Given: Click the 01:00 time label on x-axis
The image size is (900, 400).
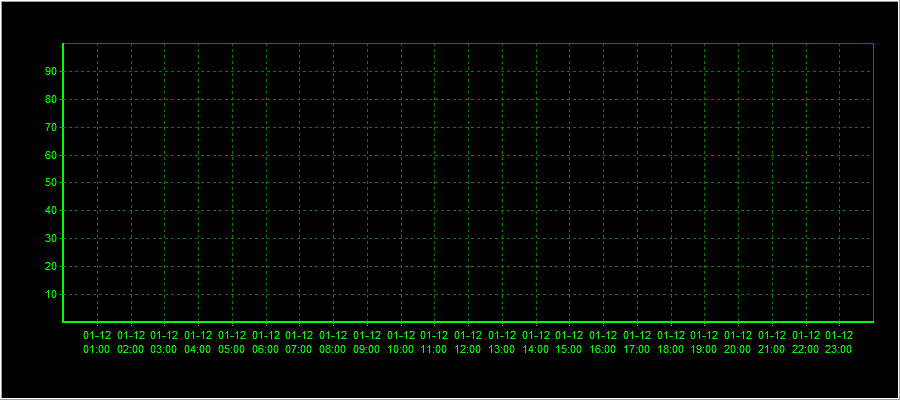Looking at the screenshot, I should (x=97, y=343).
